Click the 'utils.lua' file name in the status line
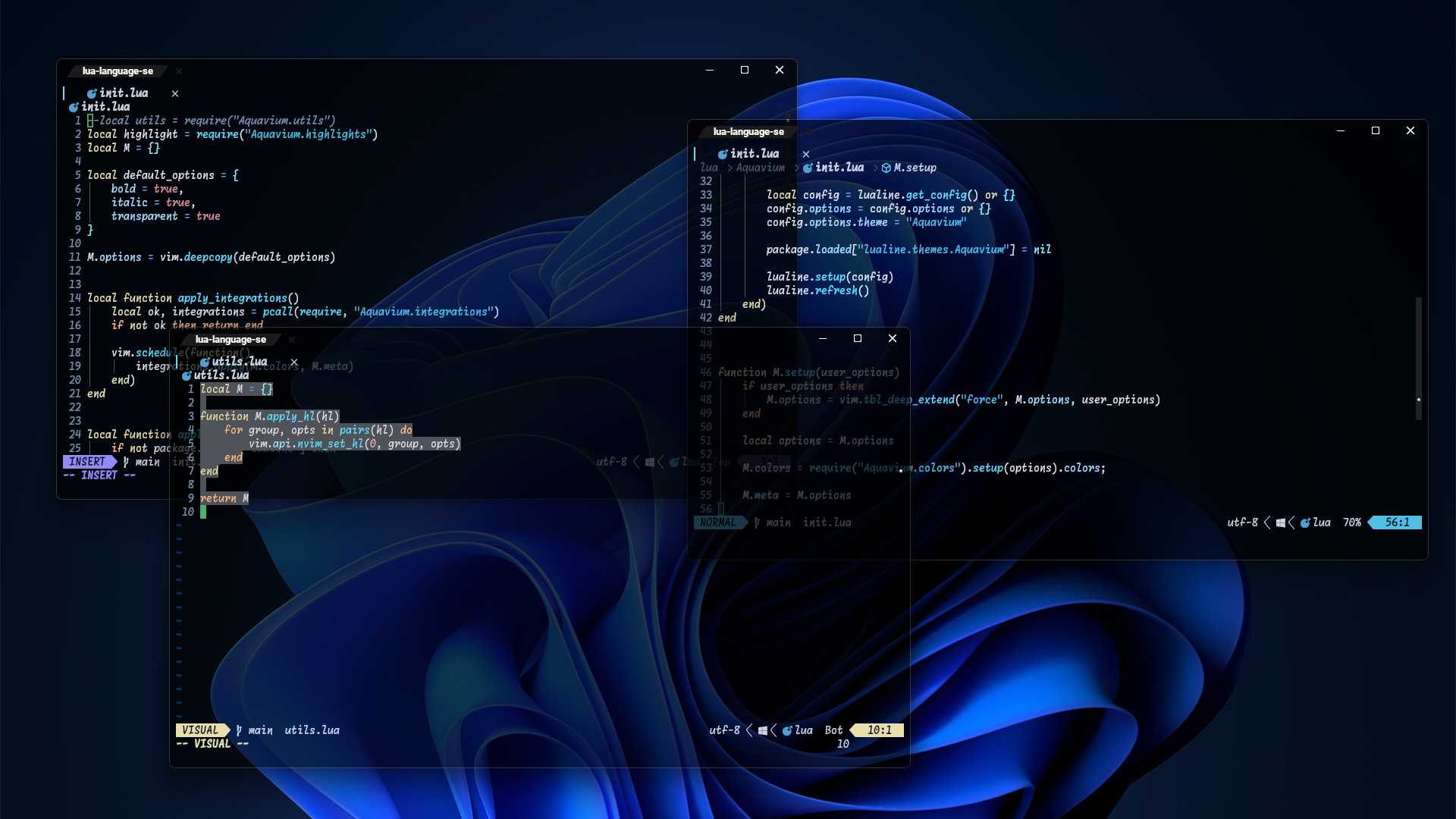 [x=312, y=730]
